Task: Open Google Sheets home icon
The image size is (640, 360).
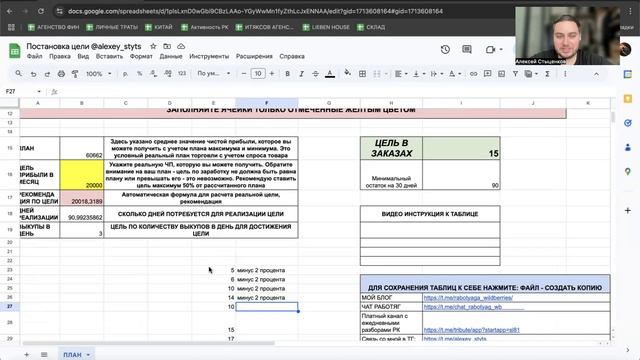Action: pos(15,51)
